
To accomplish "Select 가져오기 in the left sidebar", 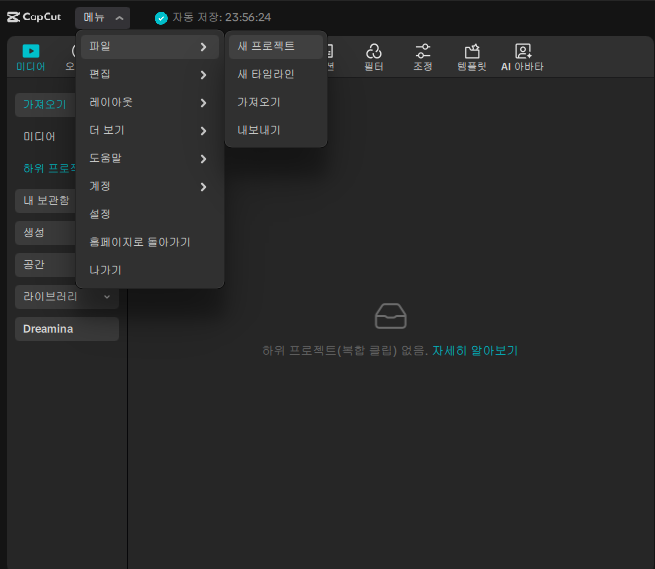I will [45, 104].
